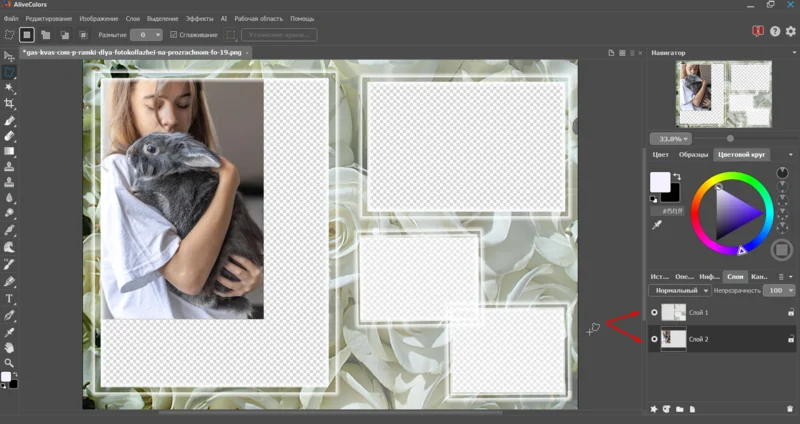Image resolution: width=800 pixels, height=424 pixels.
Task: Select the Zoom magnifier tool
Action: click(x=10, y=363)
